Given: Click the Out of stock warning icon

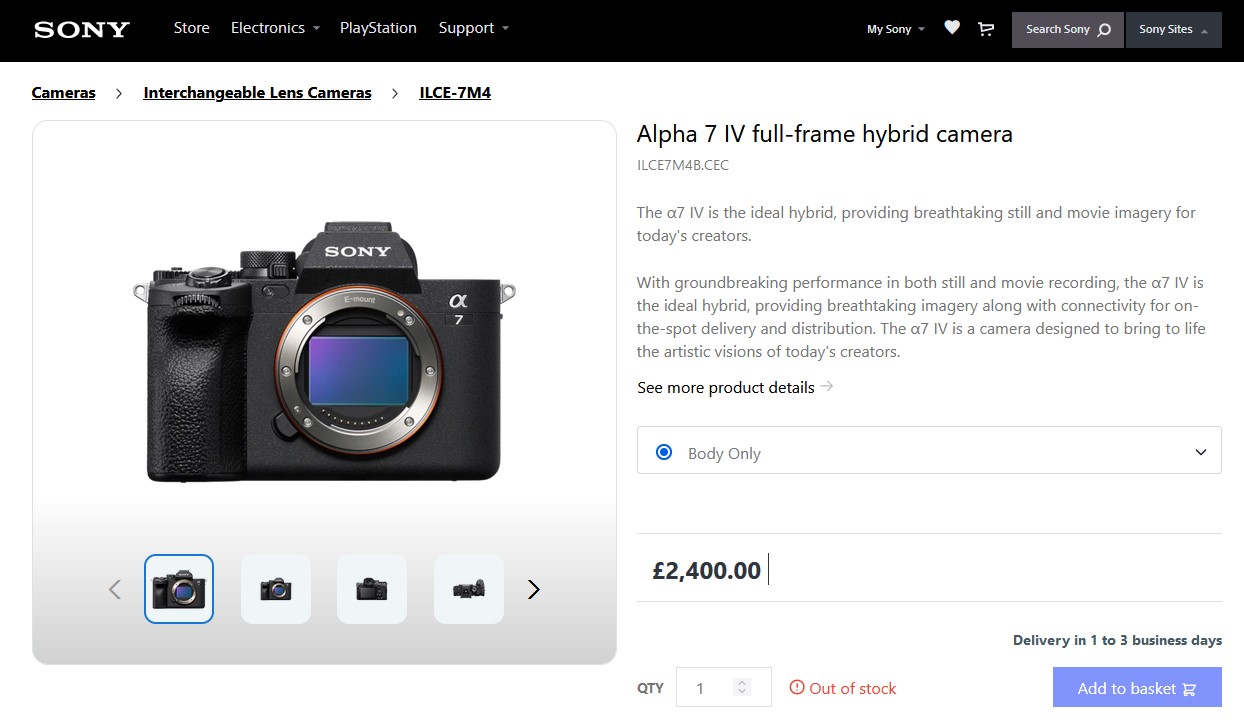Looking at the screenshot, I should (797, 687).
